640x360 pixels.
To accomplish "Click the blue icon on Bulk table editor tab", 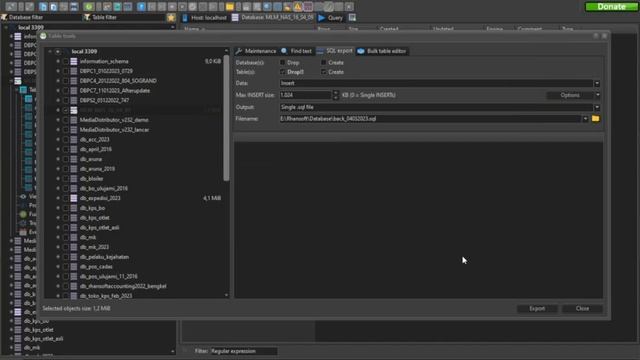I will click(x=361, y=51).
